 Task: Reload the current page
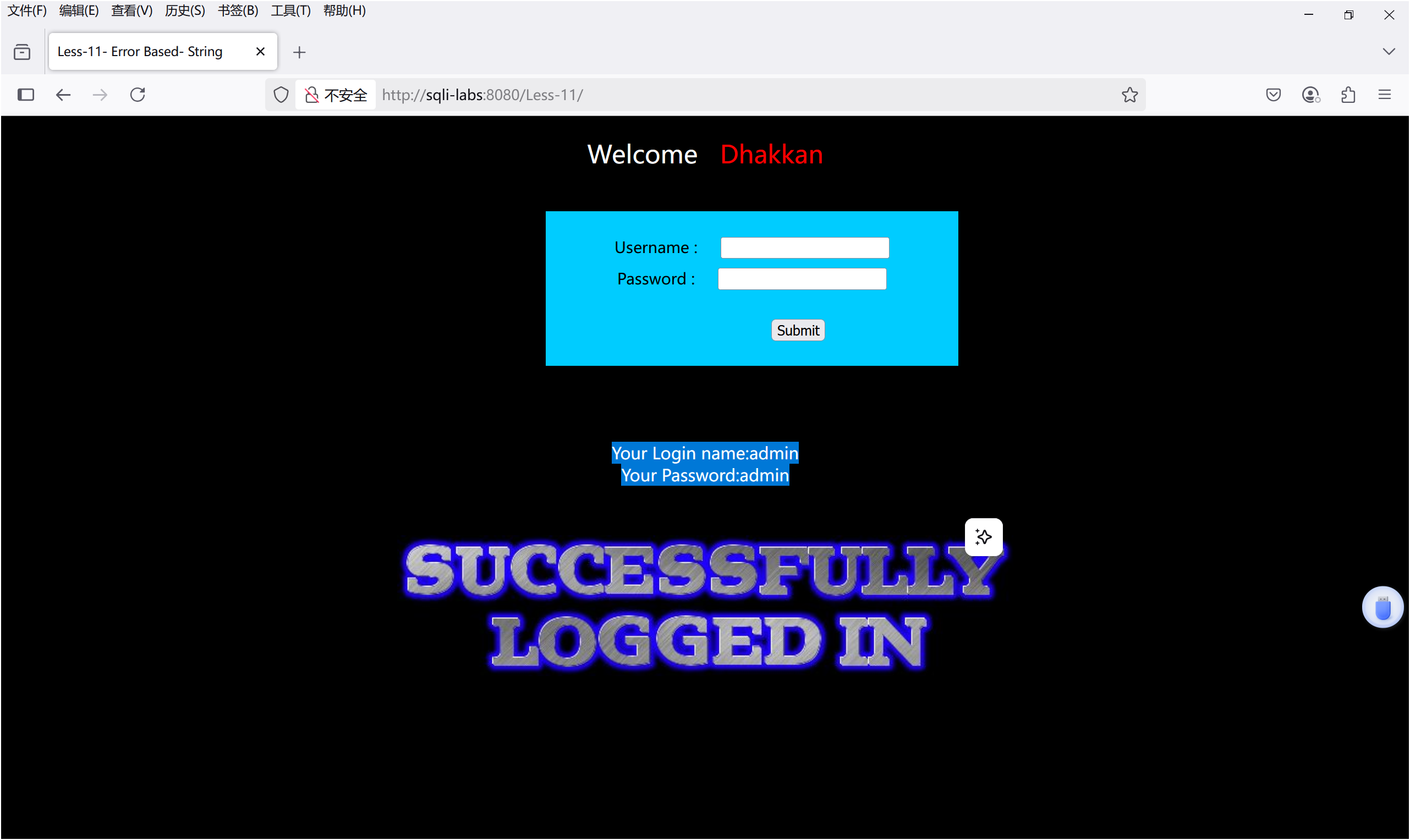click(138, 95)
